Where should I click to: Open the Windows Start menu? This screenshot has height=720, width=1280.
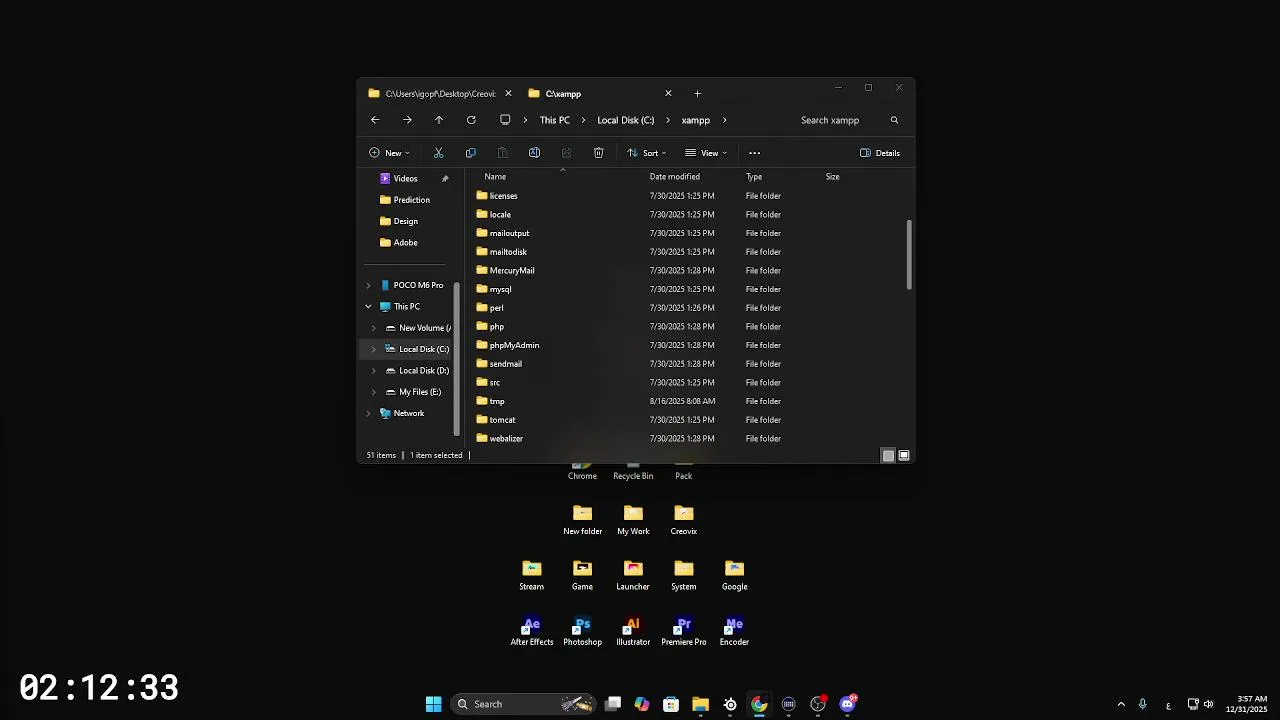433,704
